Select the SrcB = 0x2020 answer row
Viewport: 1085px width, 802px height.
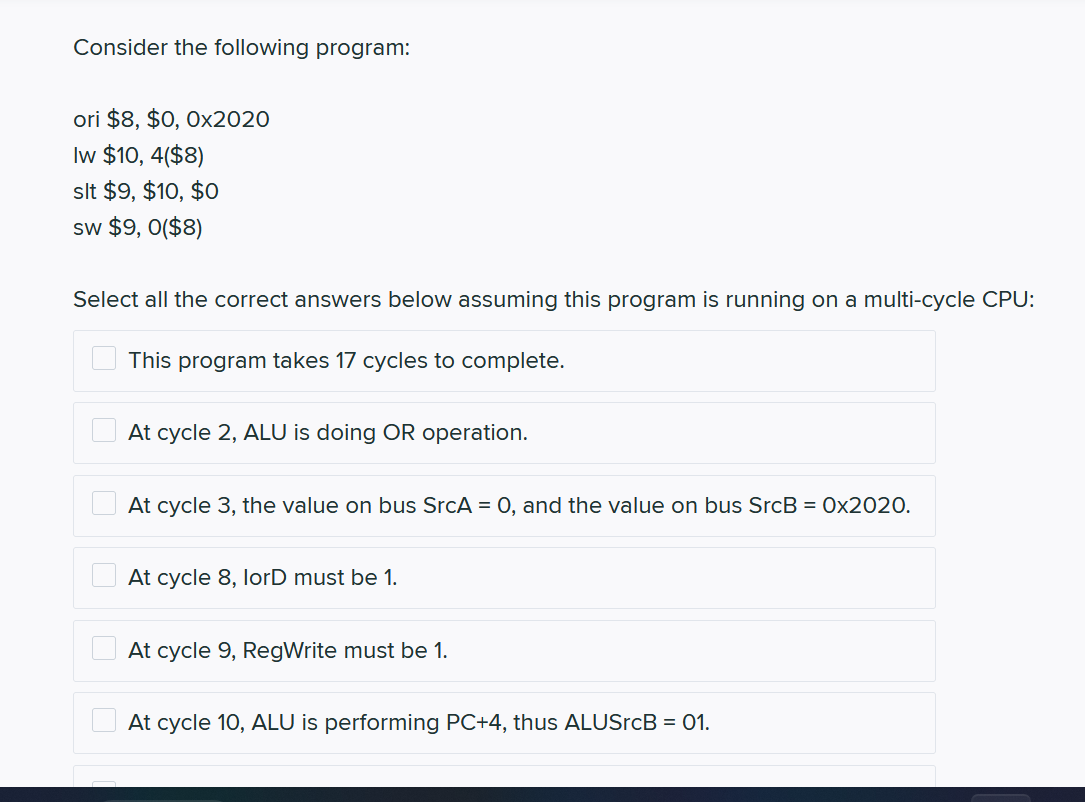point(503,505)
